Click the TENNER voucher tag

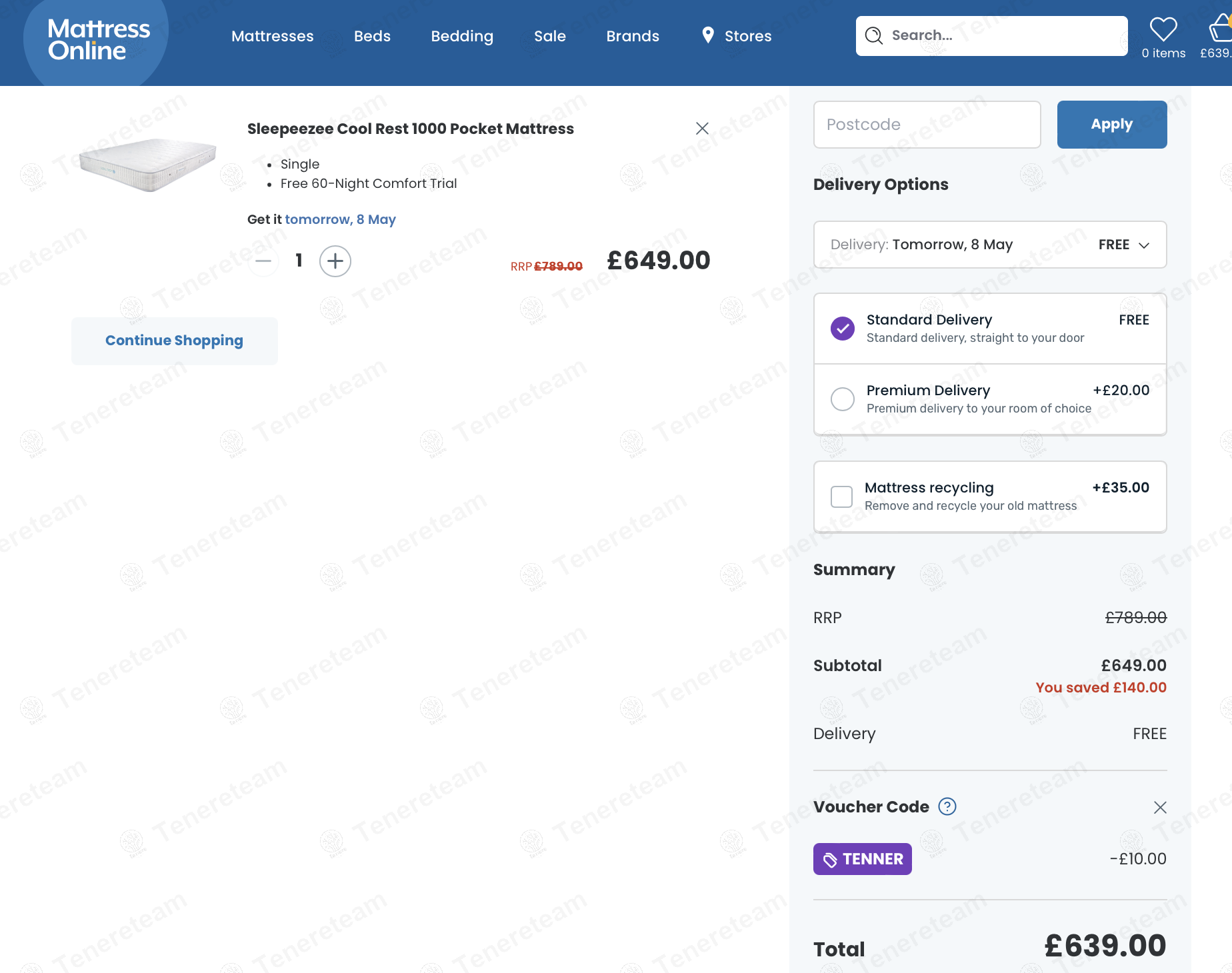pyautogui.click(x=863, y=859)
